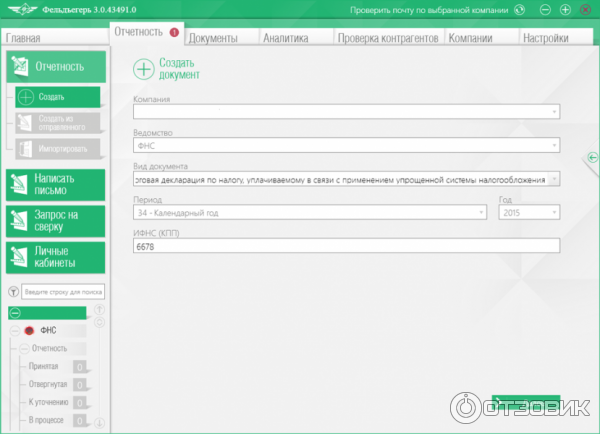Select Создать under Отчетность sidebar
This screenshot has width=600, height=434.
pyautogui.click(x=58, y=97)
